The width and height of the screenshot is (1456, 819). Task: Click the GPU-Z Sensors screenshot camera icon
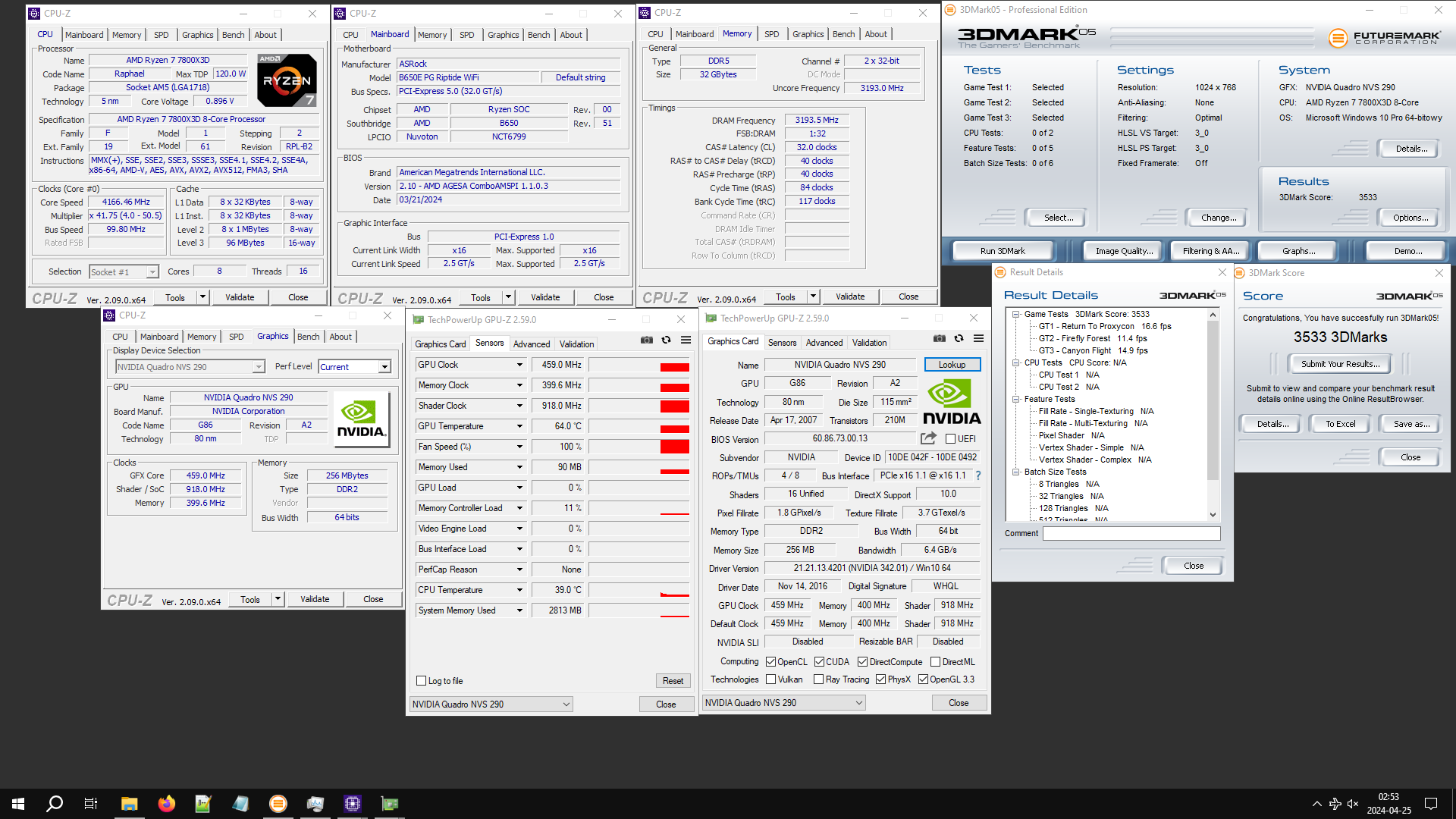click(x=646, y=340)
